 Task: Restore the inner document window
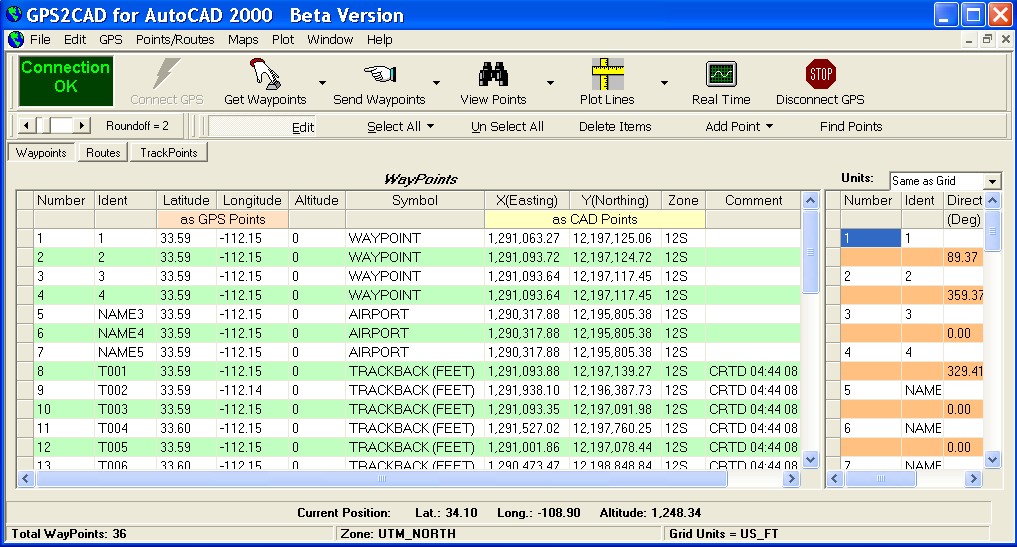pyautogui.click(x=987, y=39)
